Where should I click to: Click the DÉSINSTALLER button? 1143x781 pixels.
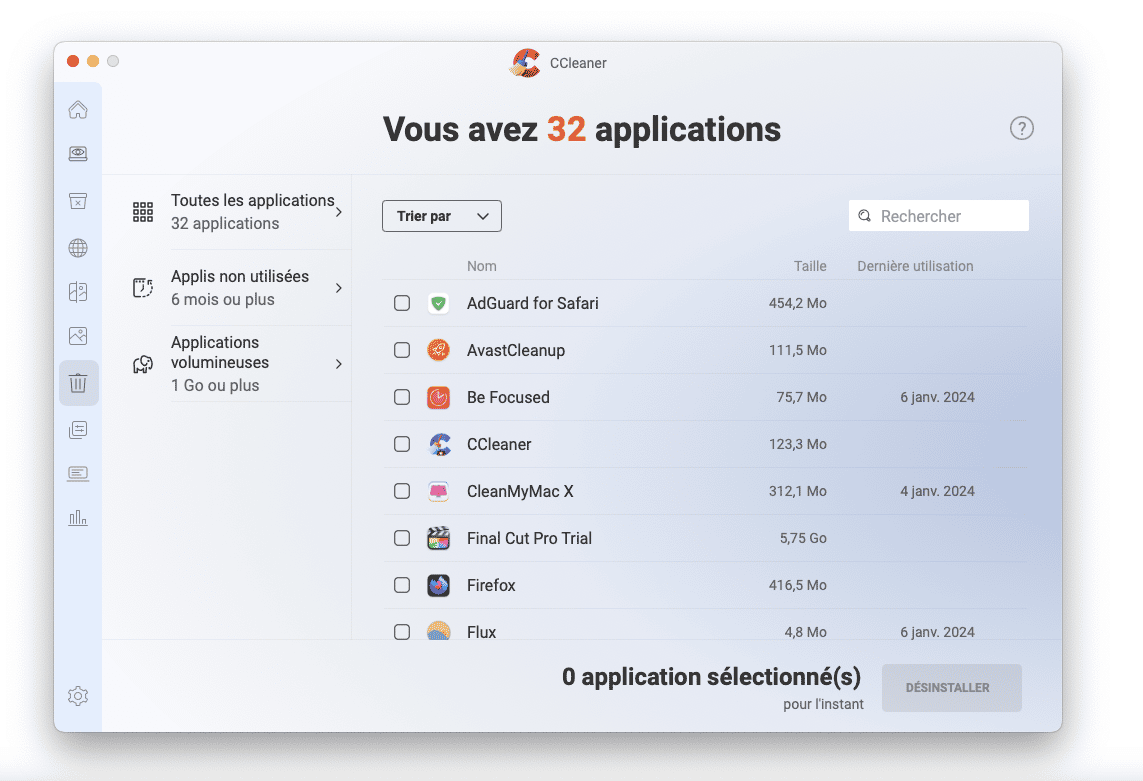click(x=951, y=688)
